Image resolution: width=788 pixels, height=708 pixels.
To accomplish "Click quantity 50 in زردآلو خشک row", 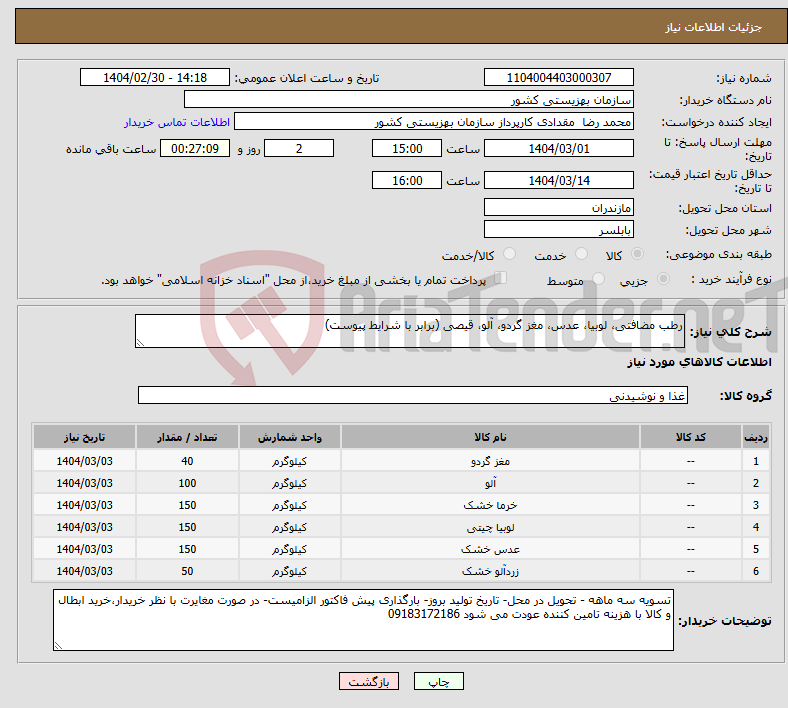I will click(187, 571).
